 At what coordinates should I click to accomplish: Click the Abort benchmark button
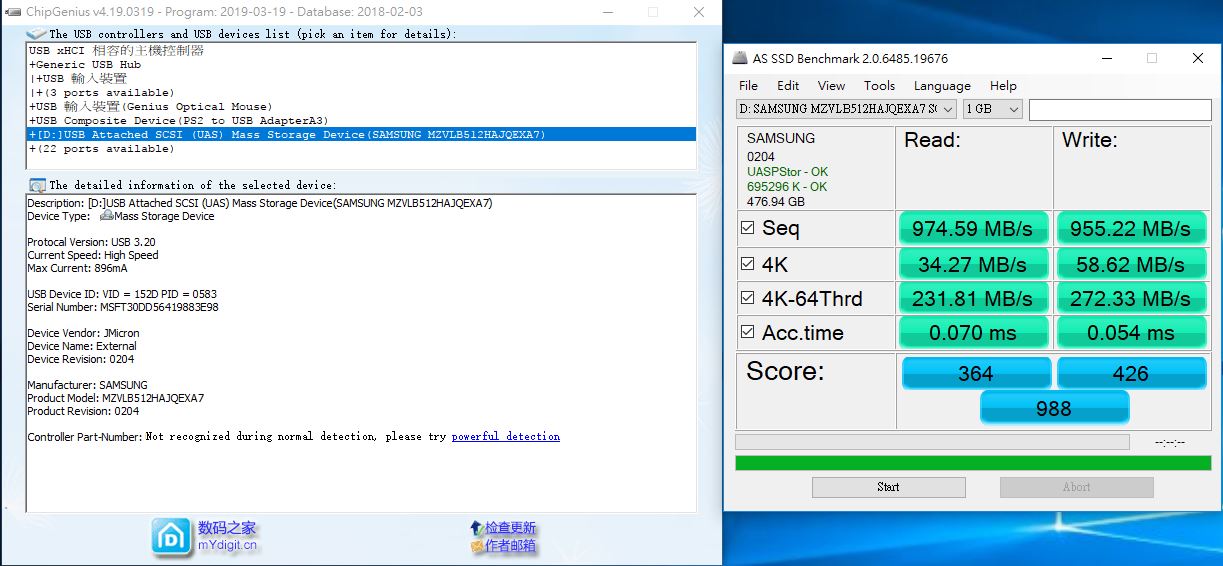[1076, 487]
